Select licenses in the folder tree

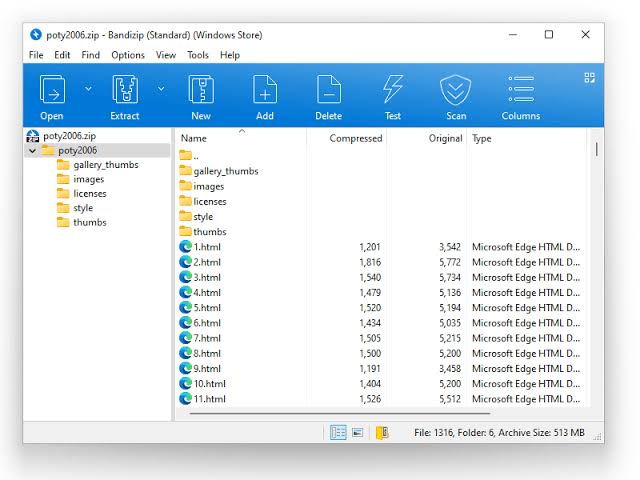click(90, 193)
